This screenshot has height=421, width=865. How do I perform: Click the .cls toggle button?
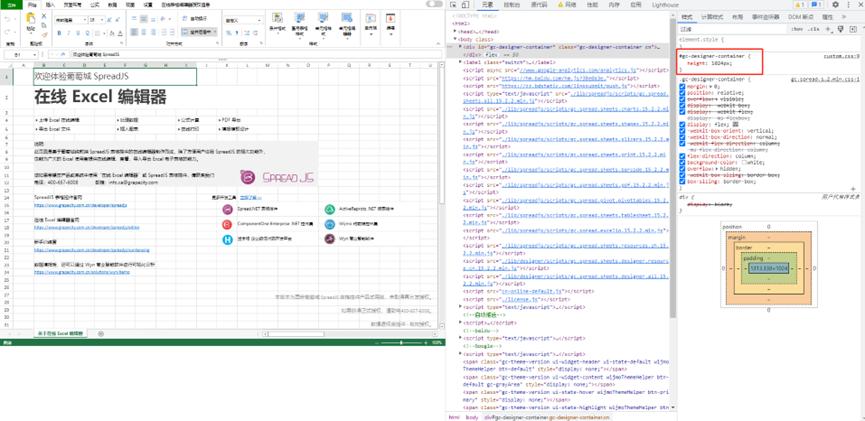click(813, 29)
